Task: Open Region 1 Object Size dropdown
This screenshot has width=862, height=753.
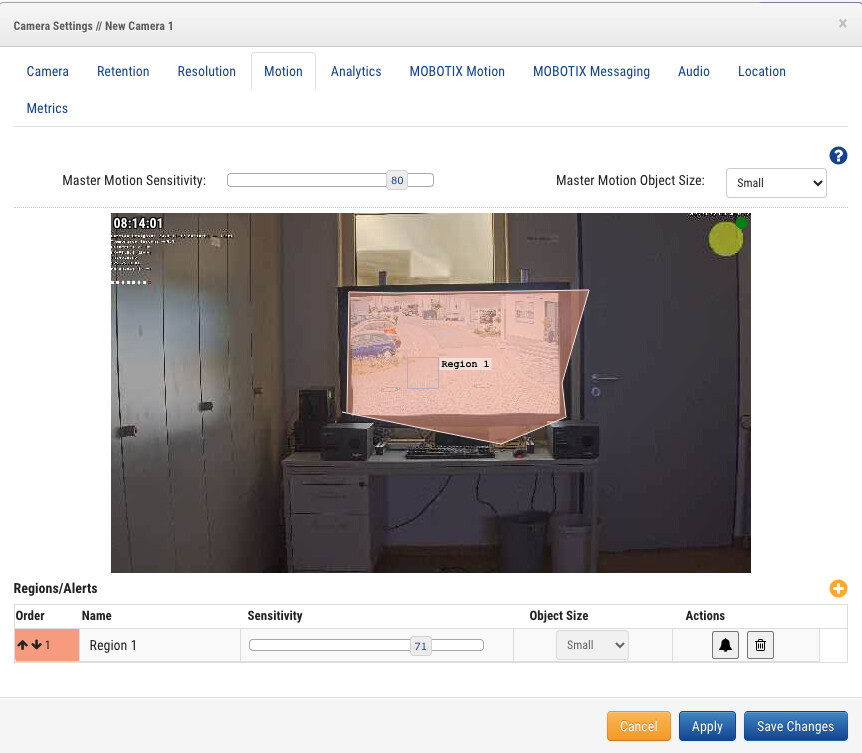Action: click(592, 646)
